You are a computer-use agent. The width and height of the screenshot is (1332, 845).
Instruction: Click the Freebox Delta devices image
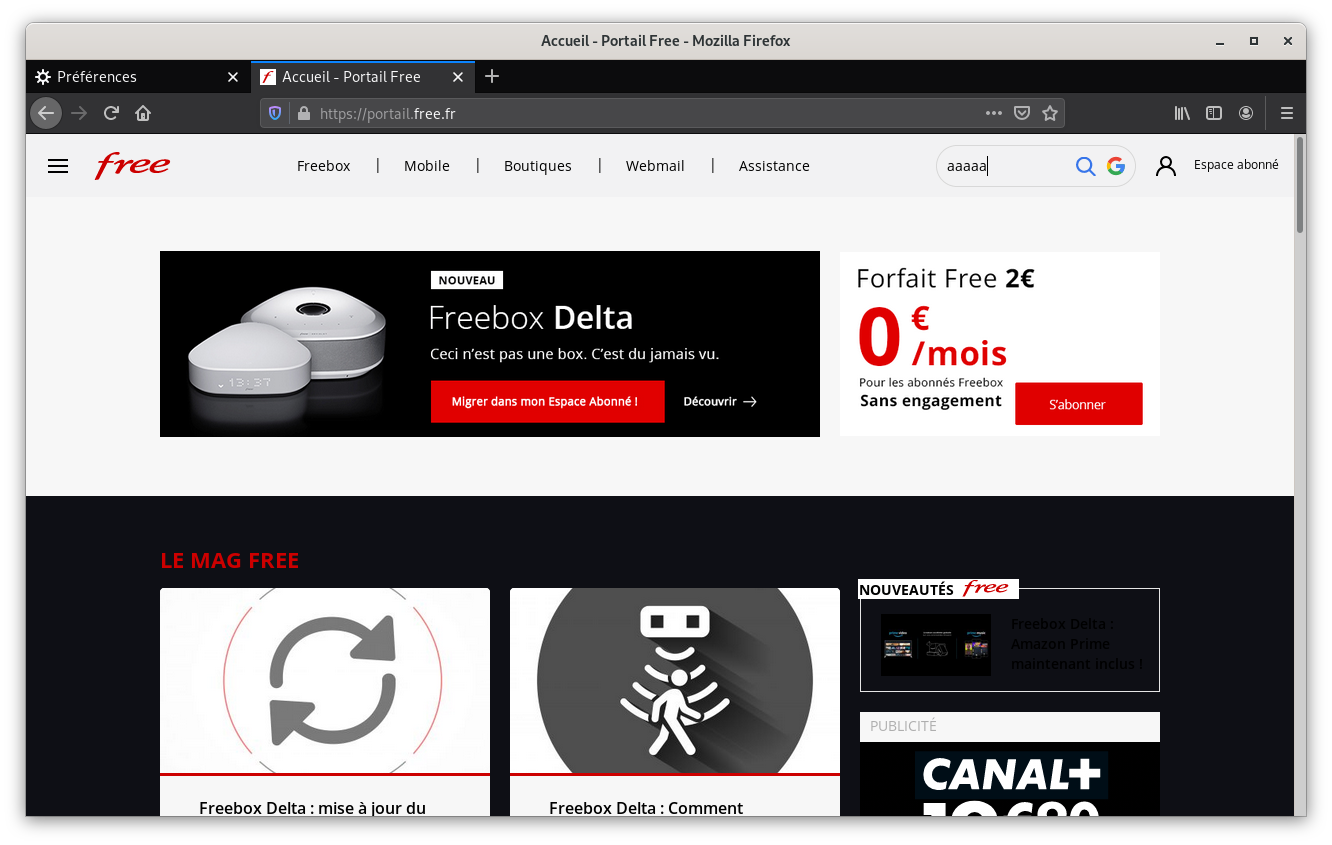pos(288,344)
